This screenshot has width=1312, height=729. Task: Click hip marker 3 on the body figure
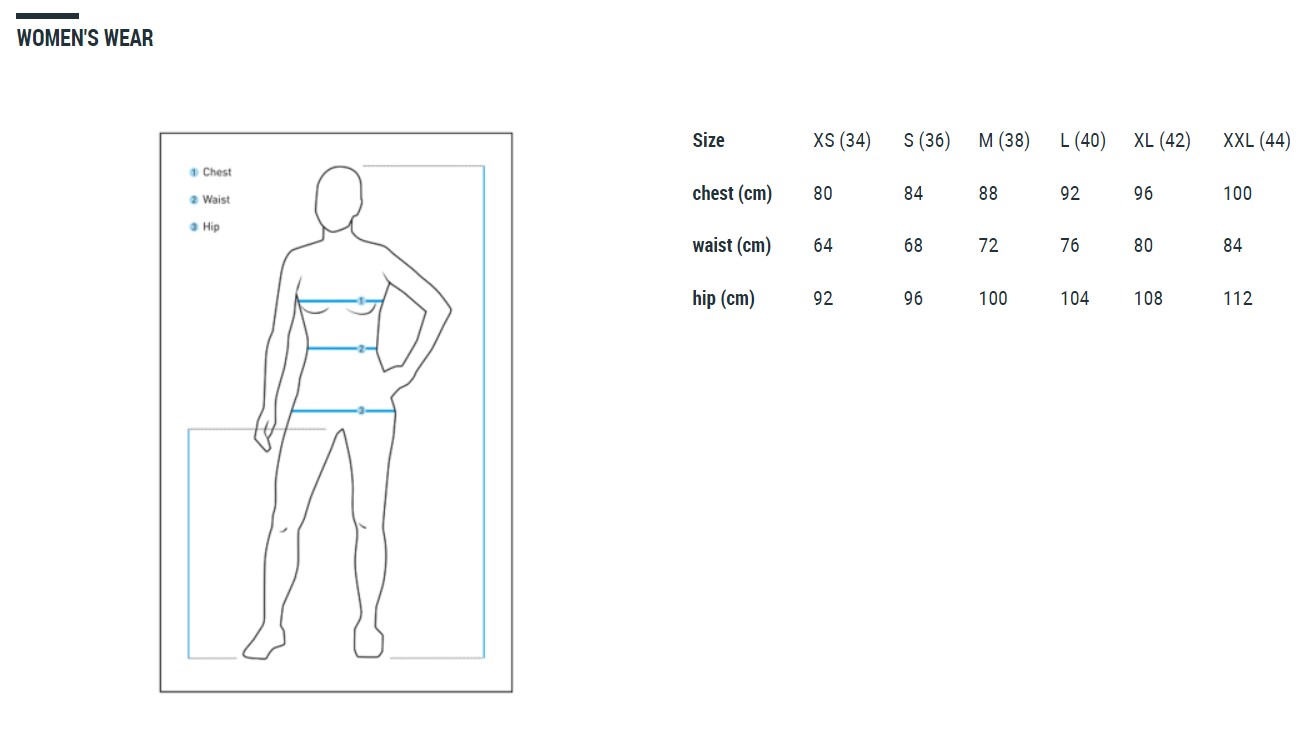(361, 411)
